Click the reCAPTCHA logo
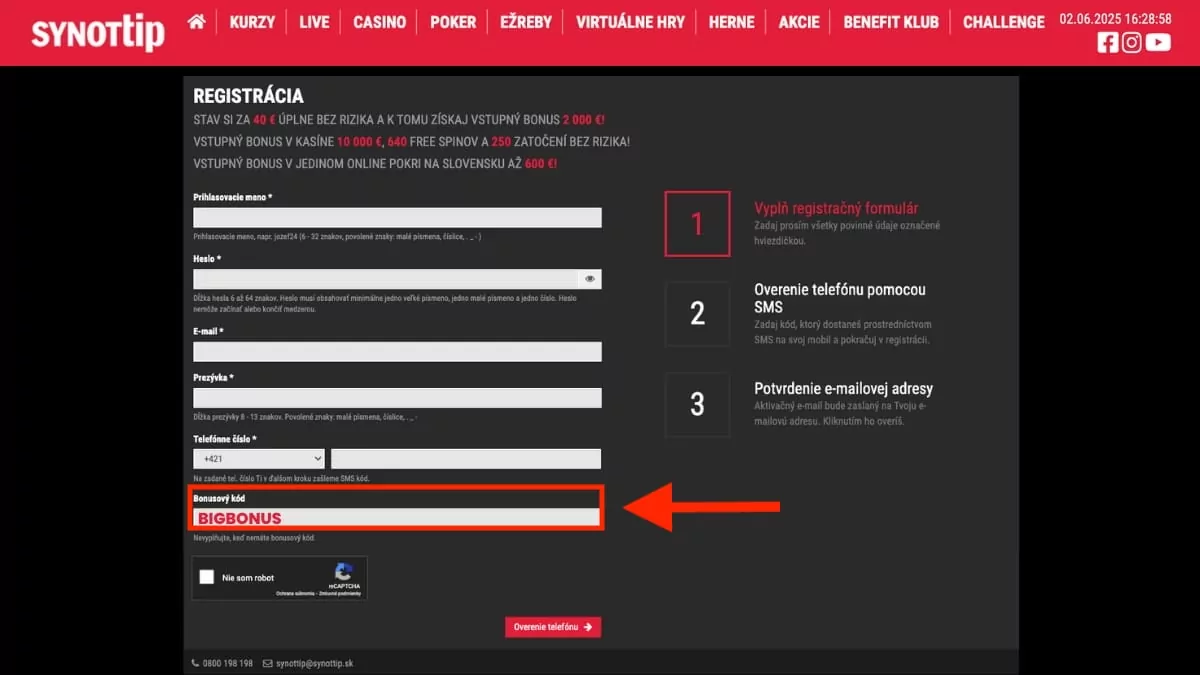This screenshot has width=1200, height=675. [x=344, y=572]
